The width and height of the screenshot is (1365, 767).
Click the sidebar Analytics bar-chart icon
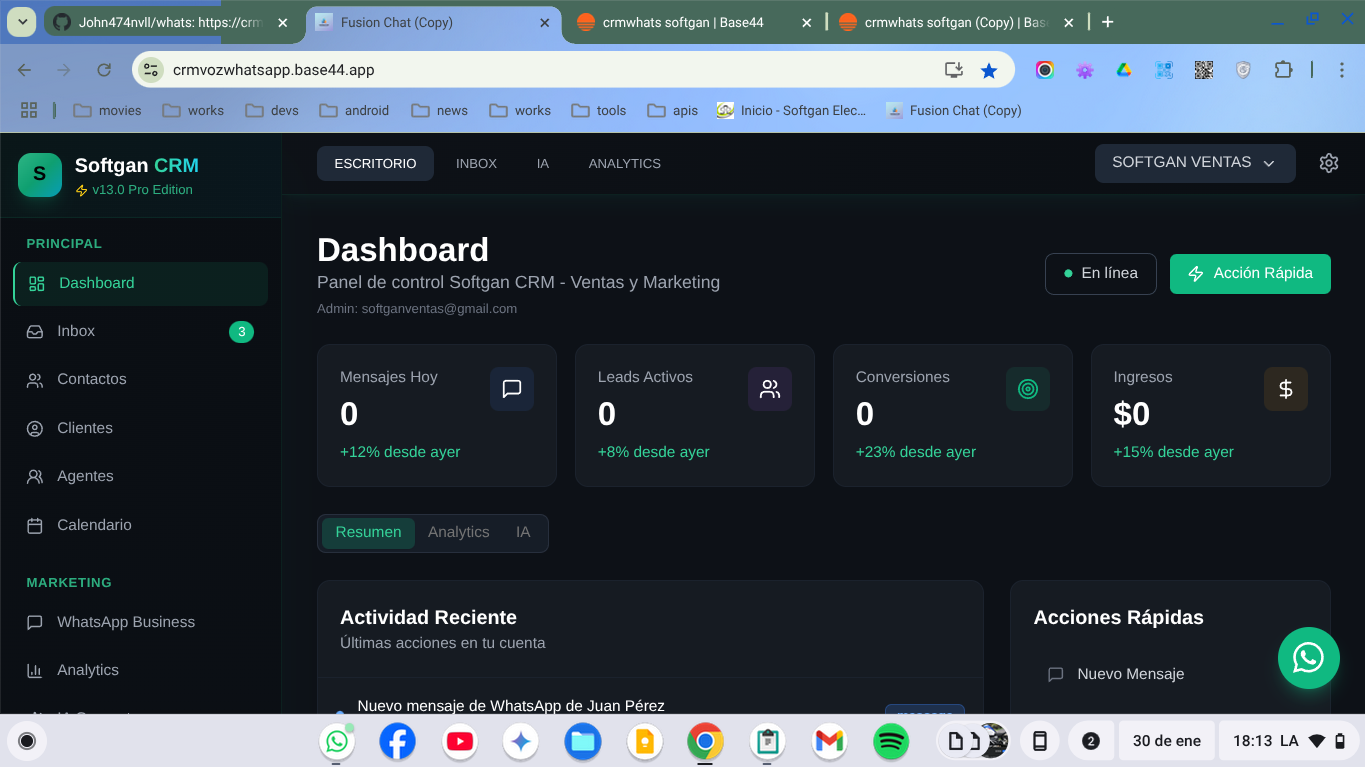click(x=35, y=671)
